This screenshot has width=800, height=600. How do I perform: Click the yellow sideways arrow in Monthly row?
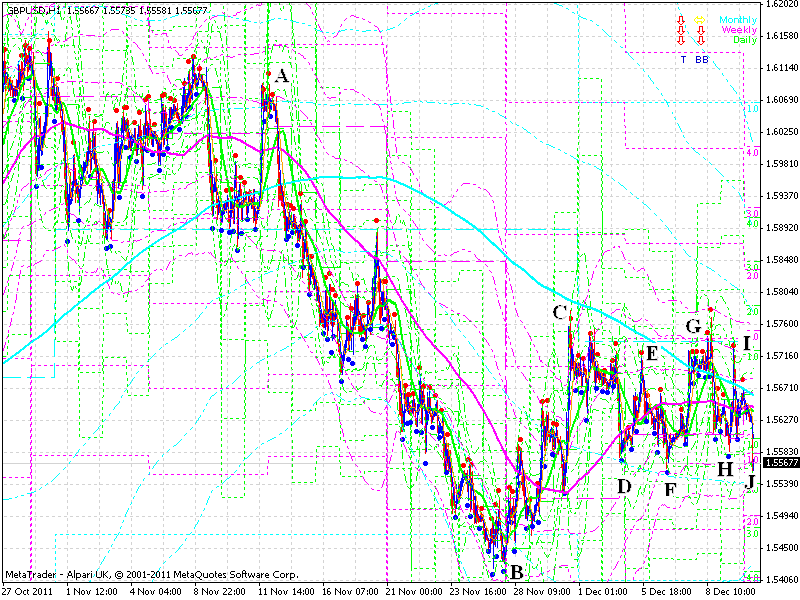click(x=699, y=20)
